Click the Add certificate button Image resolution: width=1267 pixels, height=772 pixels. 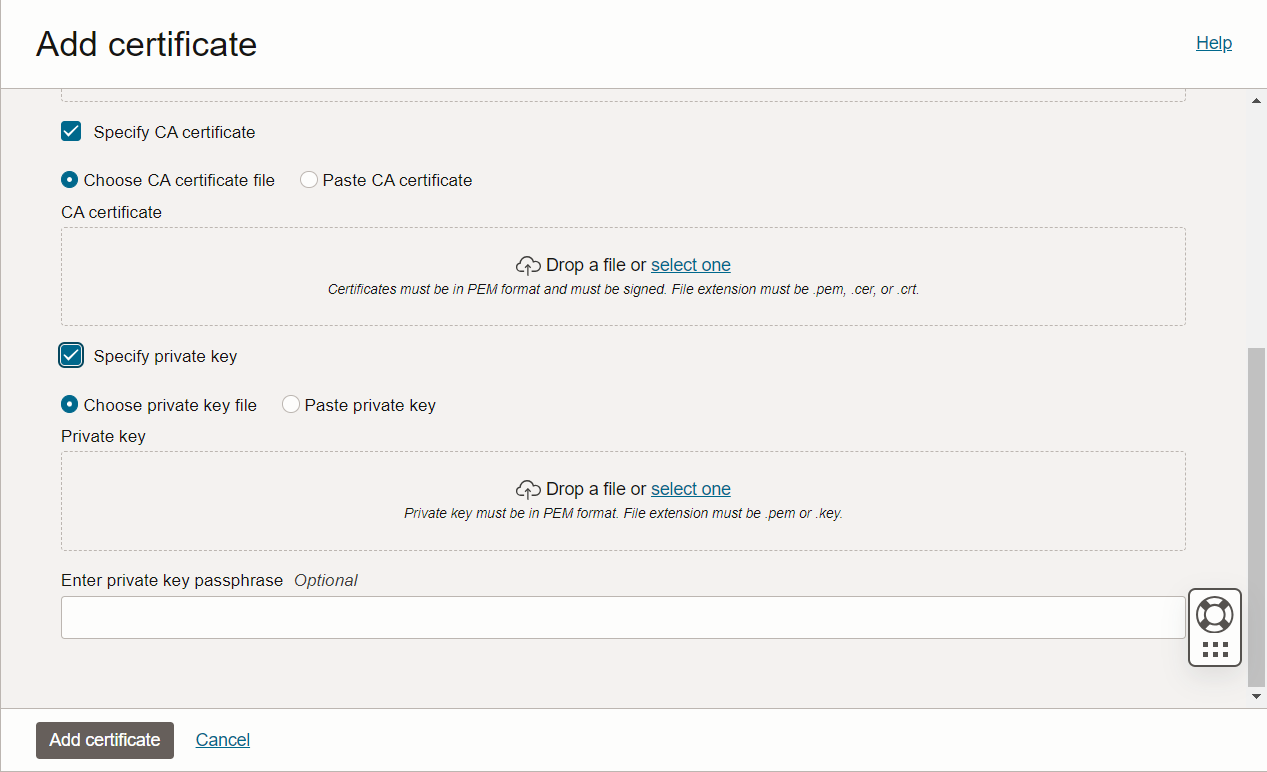pyautogui.click(x=105, y=740)
